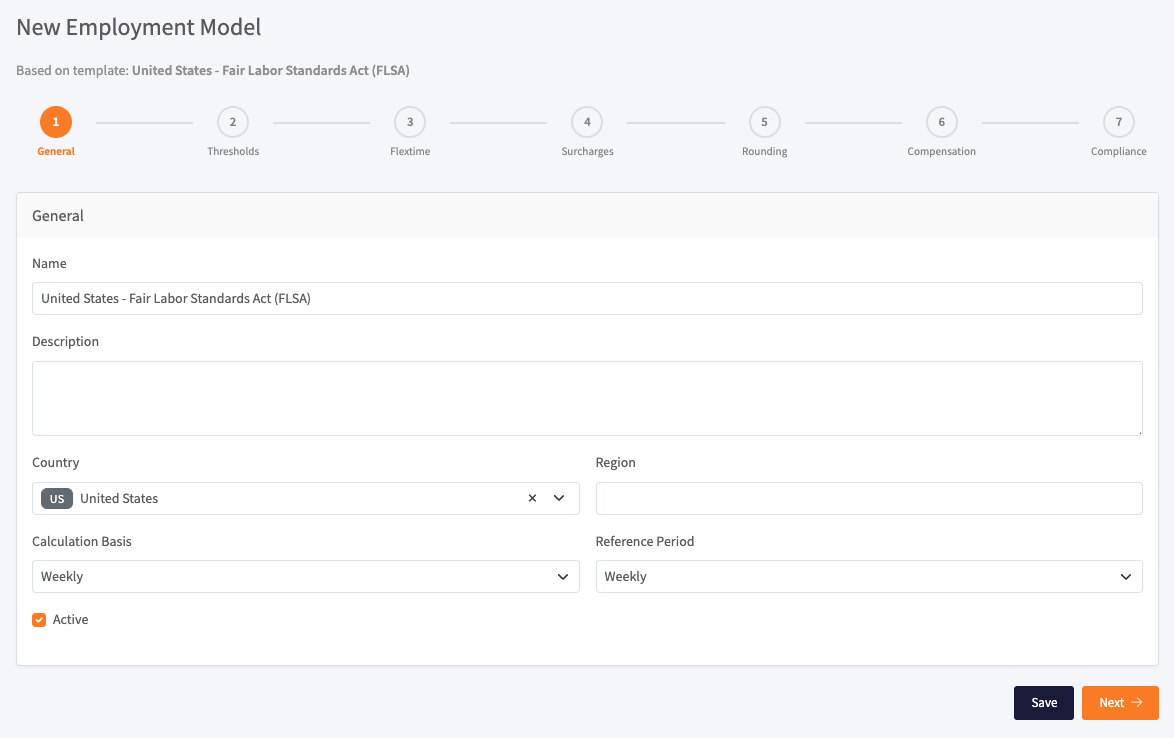Jump to step 3 Flextime circle
This screenshot has height=738, width=1174.
tap(410, 122)
